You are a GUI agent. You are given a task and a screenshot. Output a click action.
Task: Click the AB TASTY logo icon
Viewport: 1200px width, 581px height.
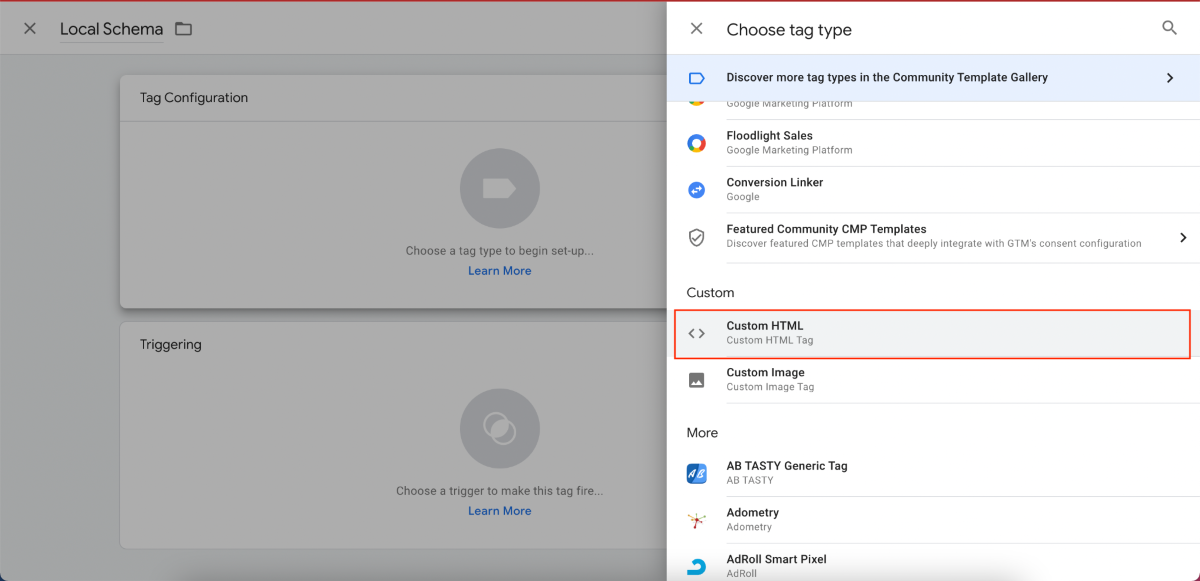click(697, 473)
